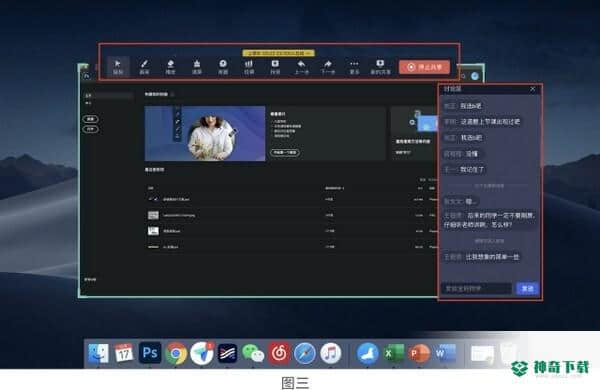Close the discussion chat panel

533,89
